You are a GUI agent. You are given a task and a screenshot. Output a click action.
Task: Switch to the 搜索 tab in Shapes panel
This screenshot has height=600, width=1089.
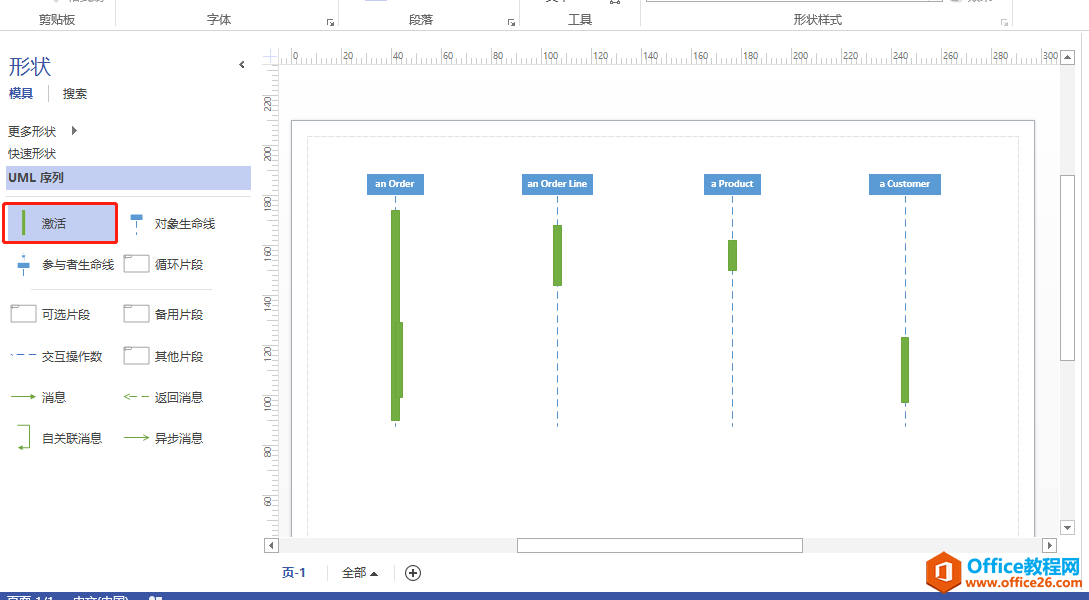point(73,93)
